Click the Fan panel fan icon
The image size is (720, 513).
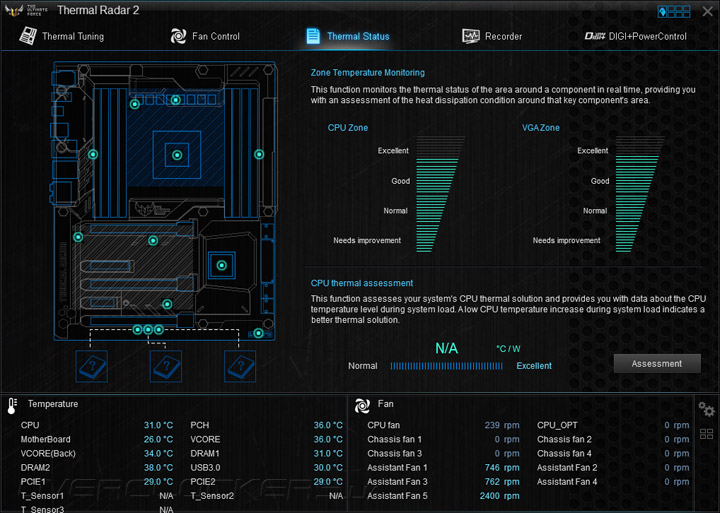[x=362, y=405]
